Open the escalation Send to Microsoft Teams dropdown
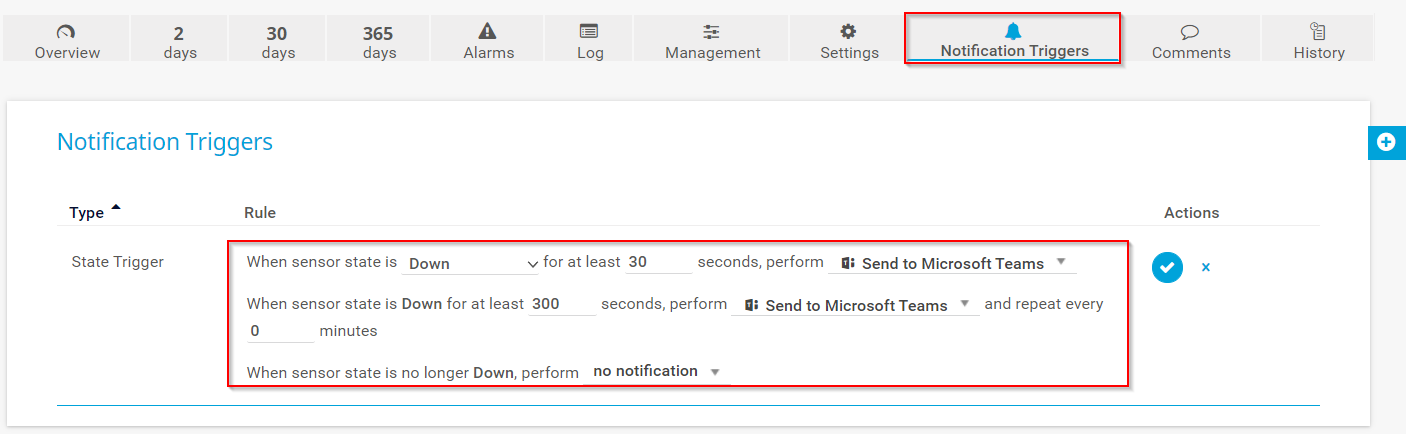This screenshot has height=434, width=1406. coord(855,306)
